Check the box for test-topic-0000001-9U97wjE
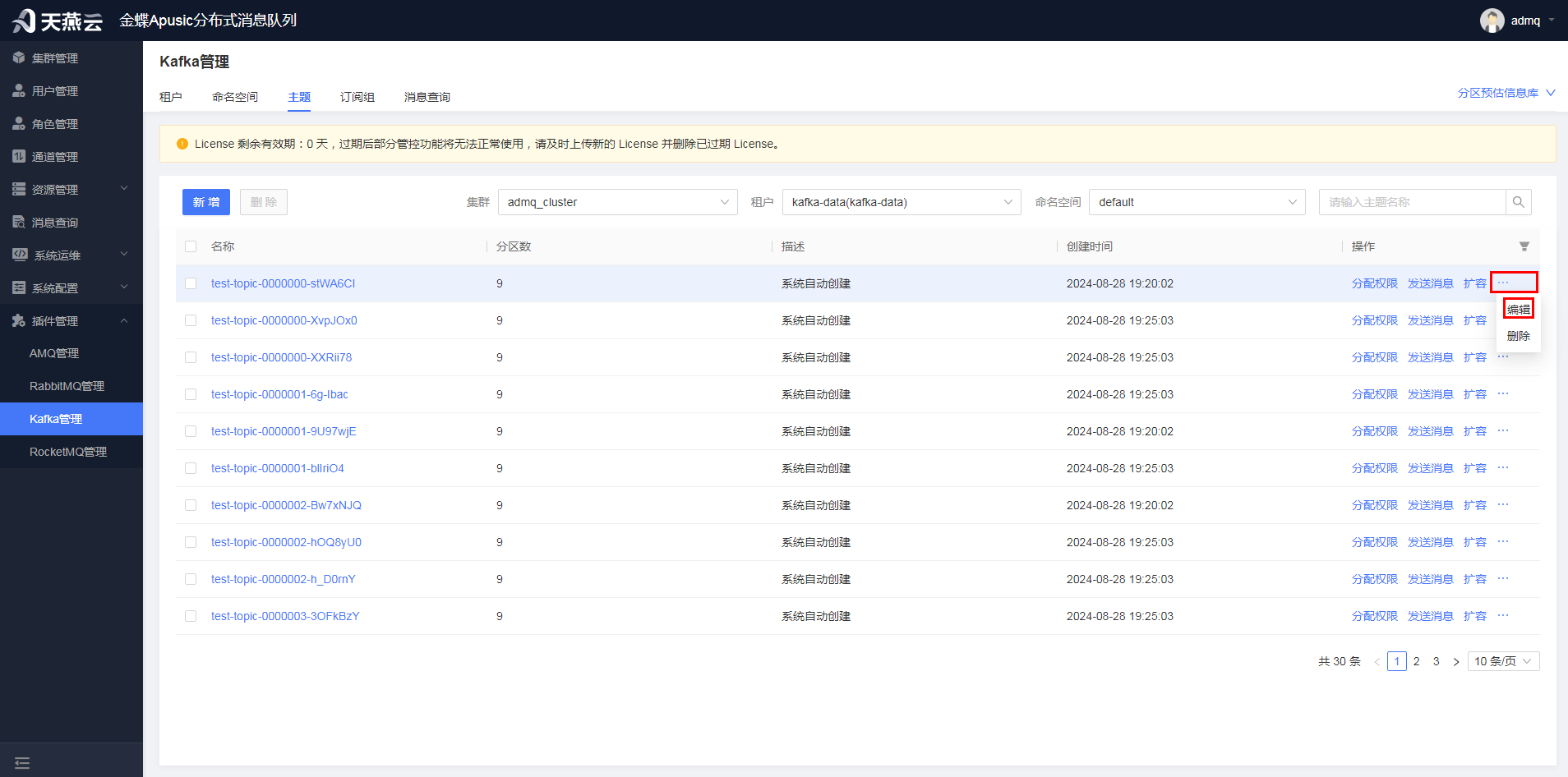The image size is (1568, 777). point(191,431)
